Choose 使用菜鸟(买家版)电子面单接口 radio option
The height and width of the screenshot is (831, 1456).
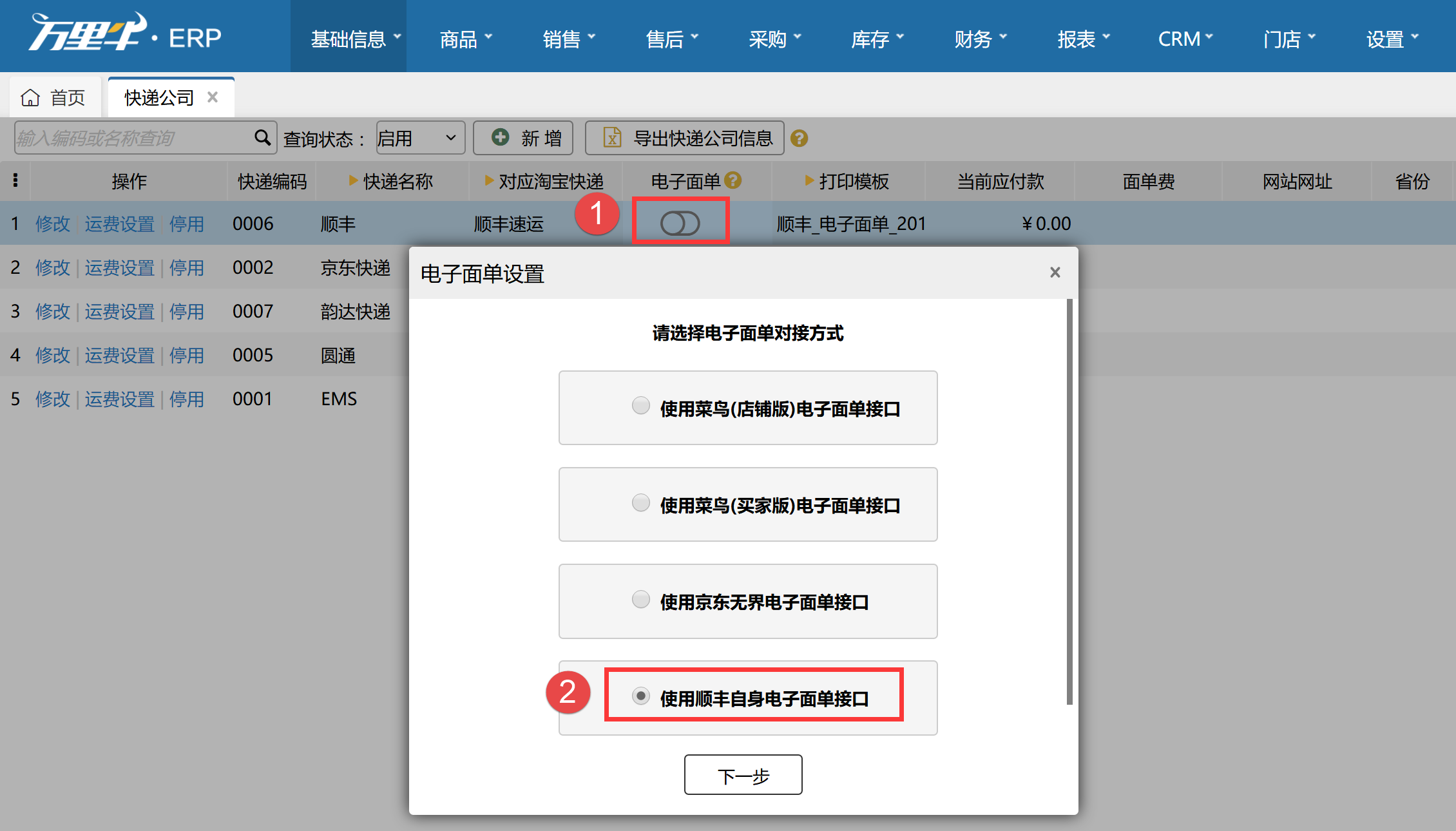click(x=640, y=503)
